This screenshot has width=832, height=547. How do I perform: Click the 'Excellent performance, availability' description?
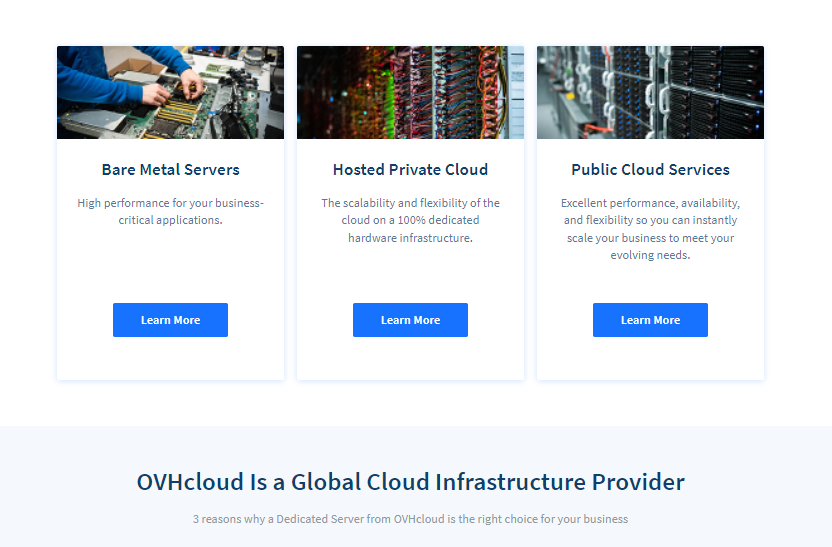point(651,229)
